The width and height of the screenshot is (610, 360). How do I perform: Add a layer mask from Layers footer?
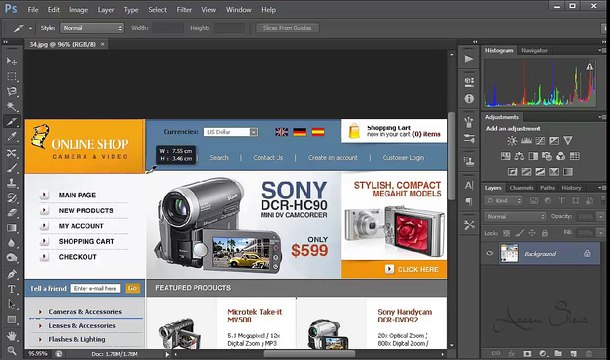(527, 353)
